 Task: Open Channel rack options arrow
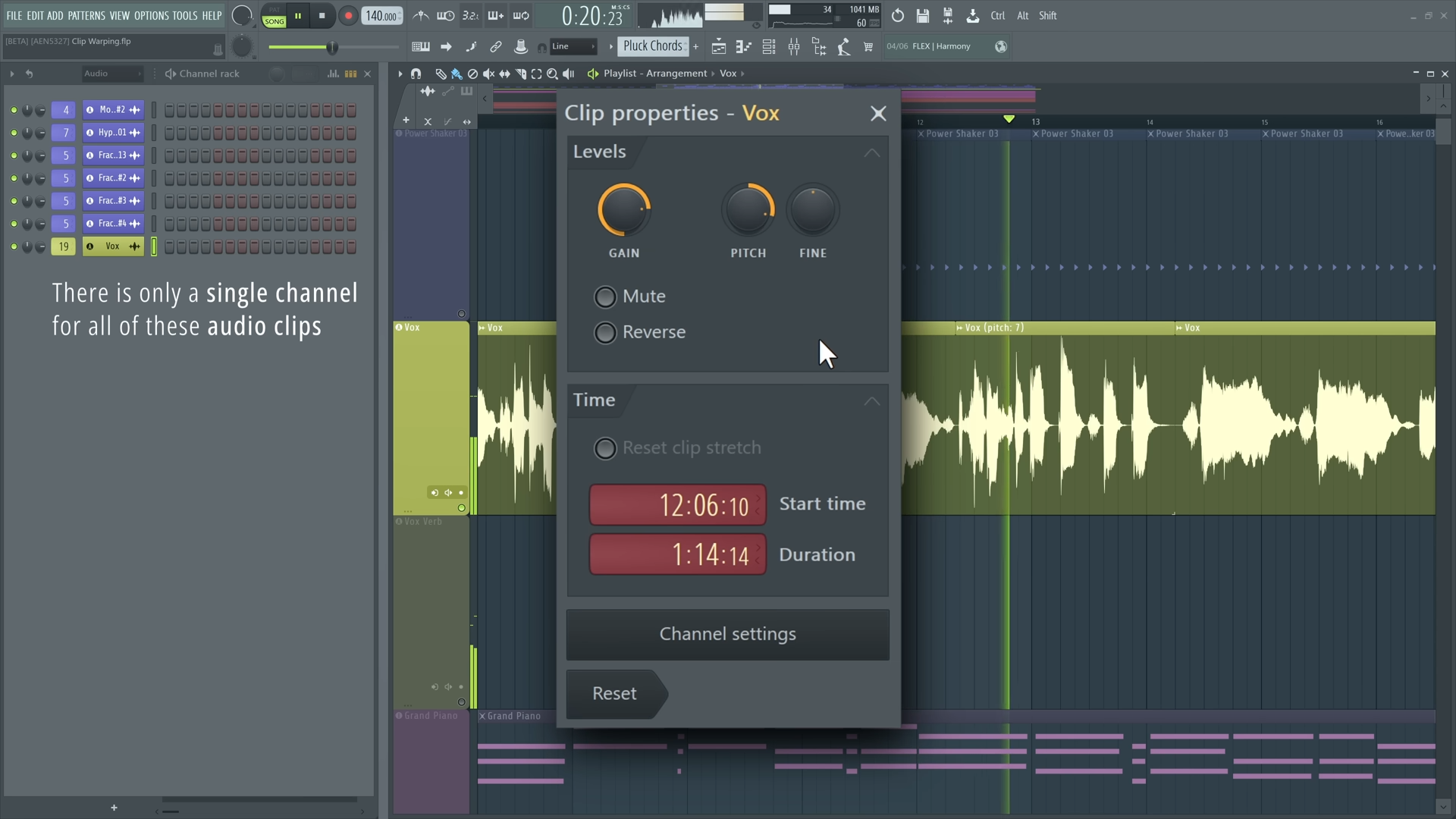11,74
